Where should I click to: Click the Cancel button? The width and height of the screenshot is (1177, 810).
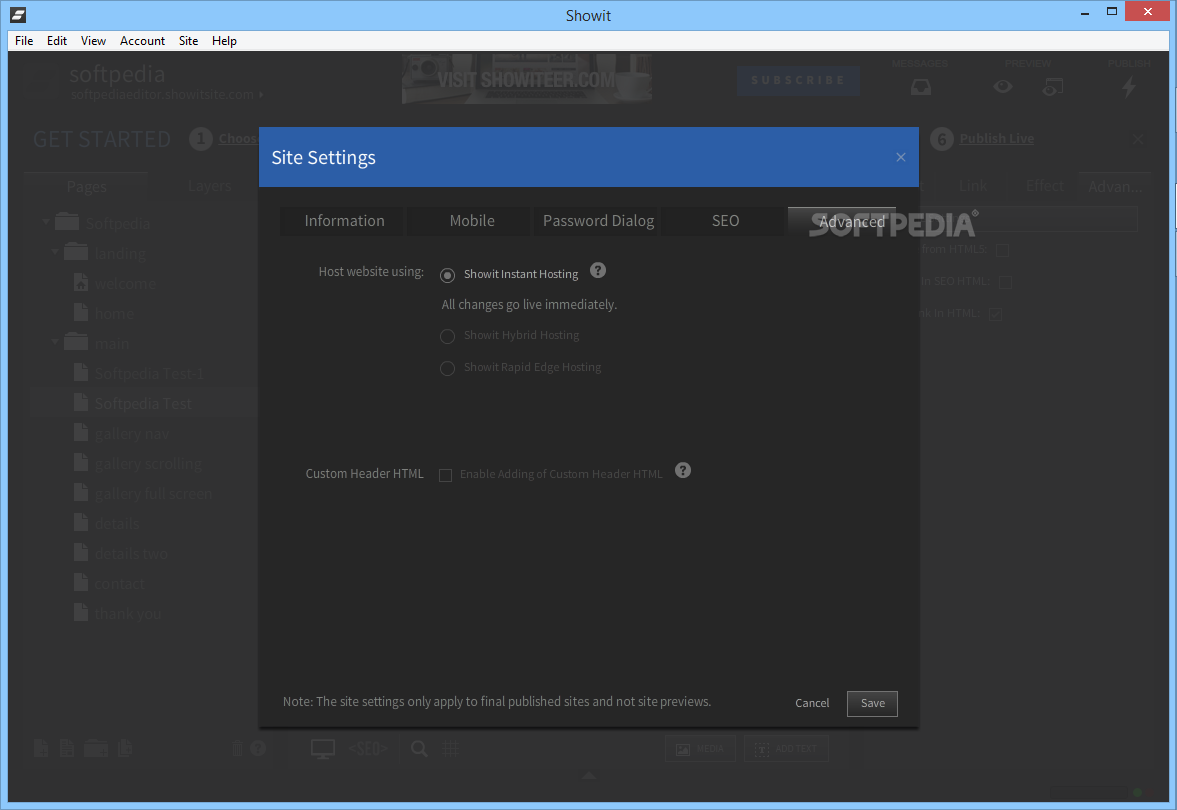[812, 703]
